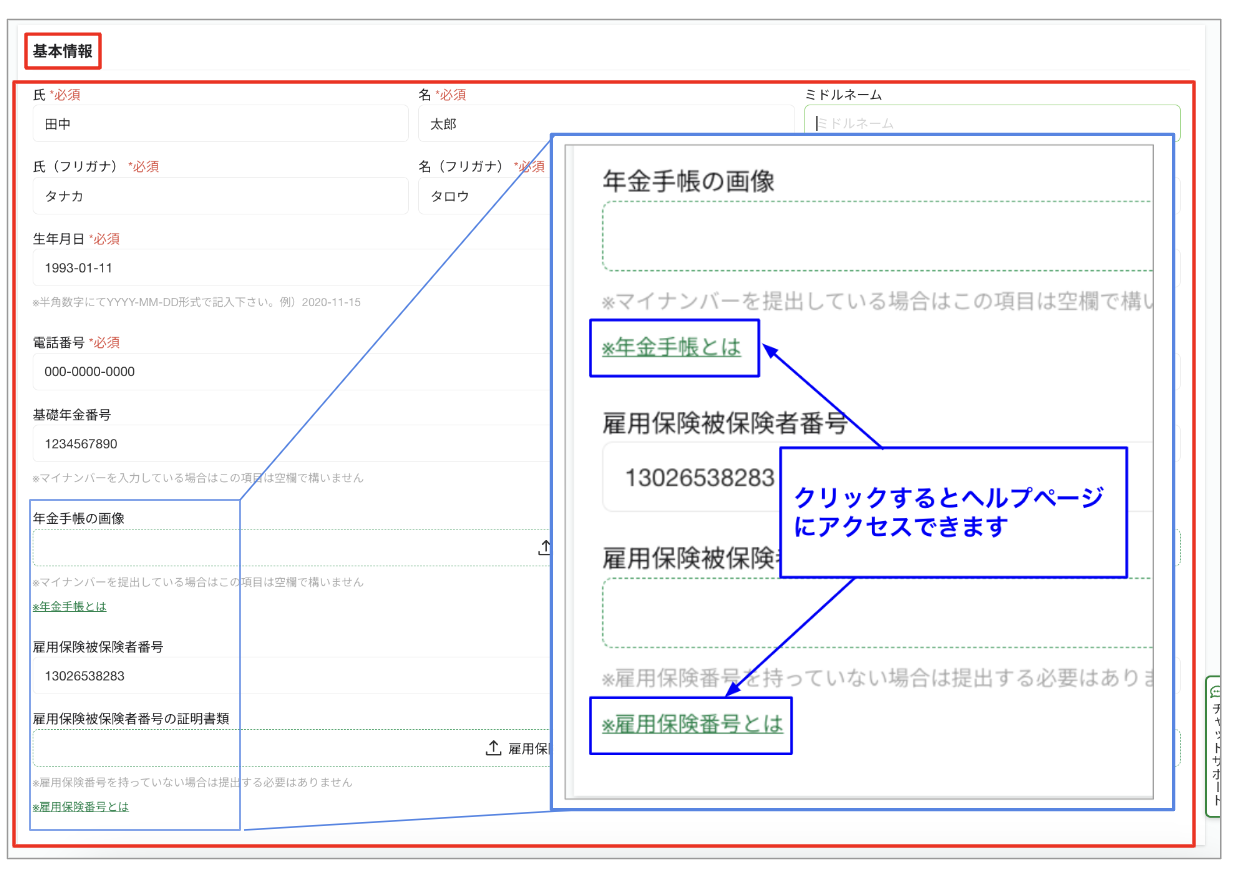
Task: Click the 電話番号 field with 000-0000-0000
Action: click(x=292, y=371)
